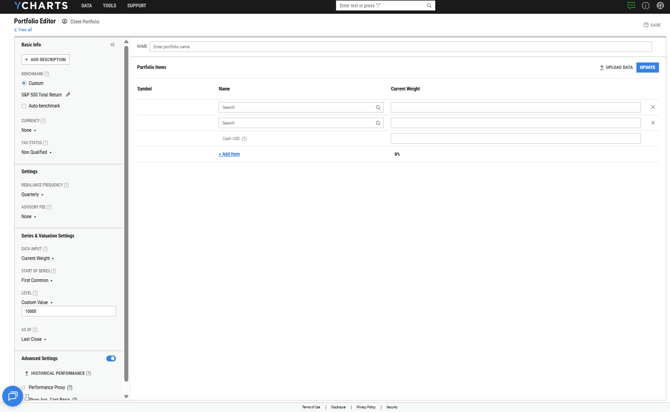Open the blue chat bubble widget
Screen dimensions: 670x412
click(12, 396)
